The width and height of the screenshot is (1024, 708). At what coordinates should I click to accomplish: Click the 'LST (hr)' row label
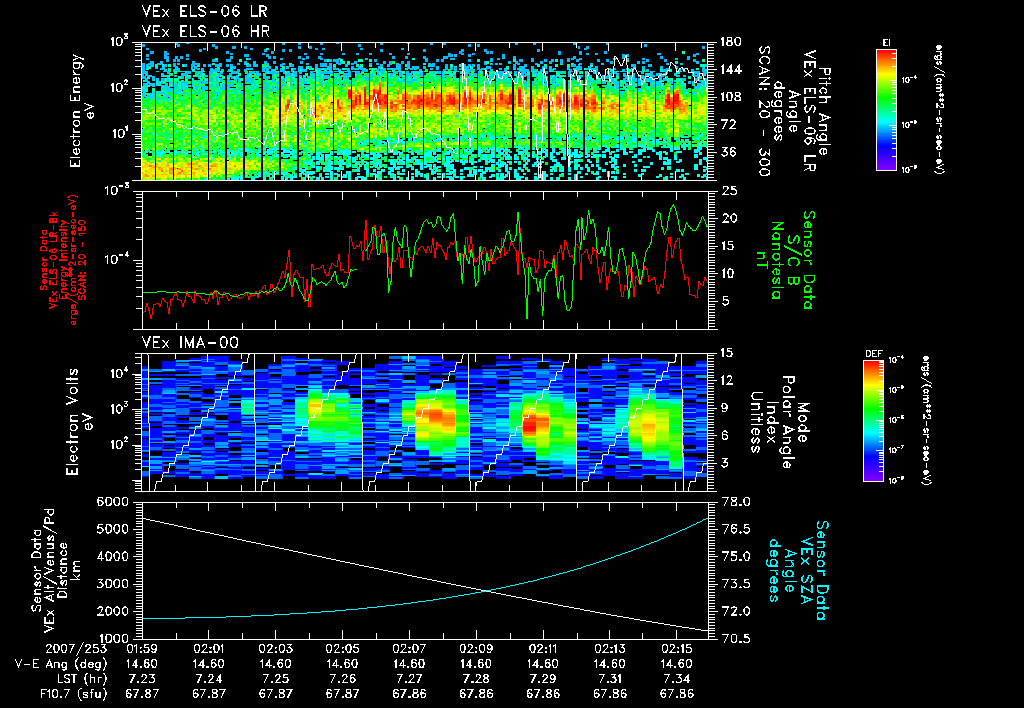(80, 679)
